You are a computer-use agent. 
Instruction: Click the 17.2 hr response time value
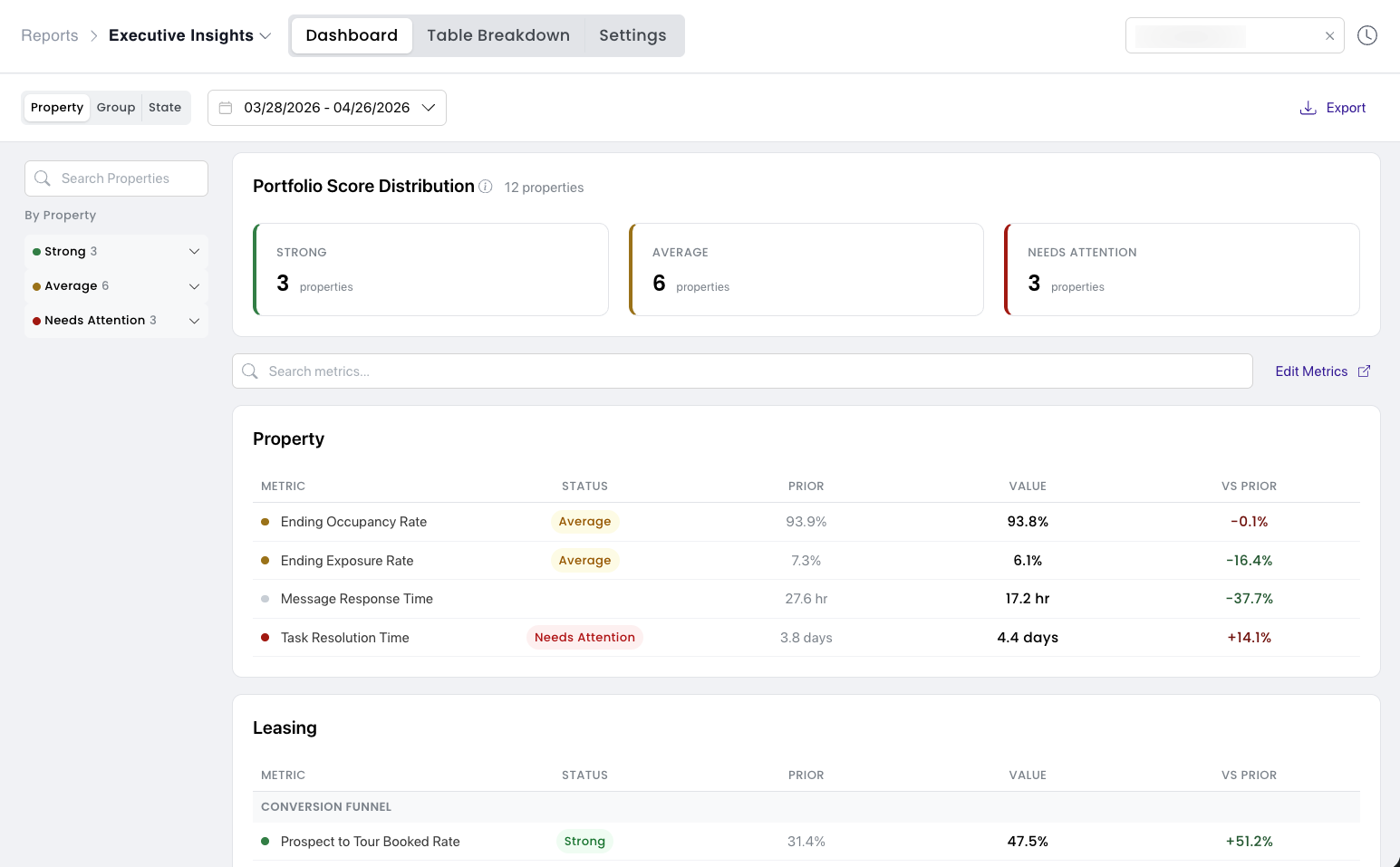coord(1028,599)
